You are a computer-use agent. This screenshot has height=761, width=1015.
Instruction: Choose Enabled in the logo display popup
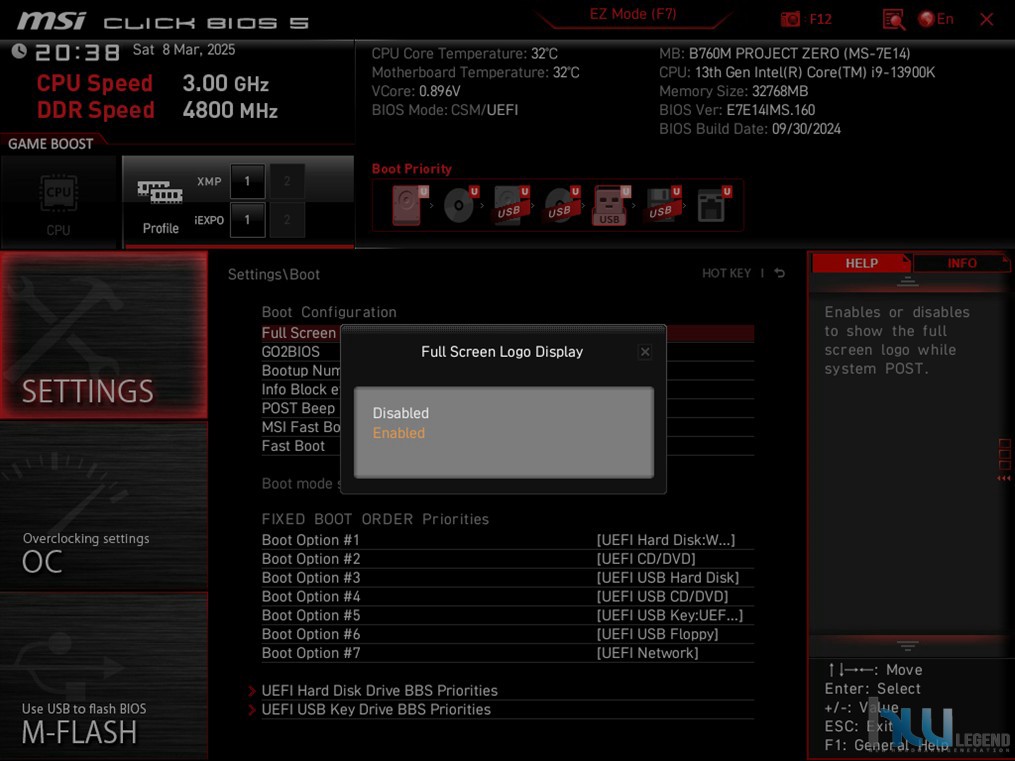tap(399, 433)
